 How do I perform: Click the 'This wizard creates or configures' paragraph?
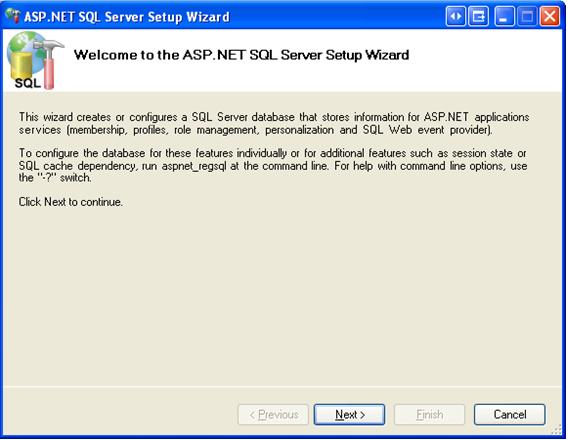[274, 123]
